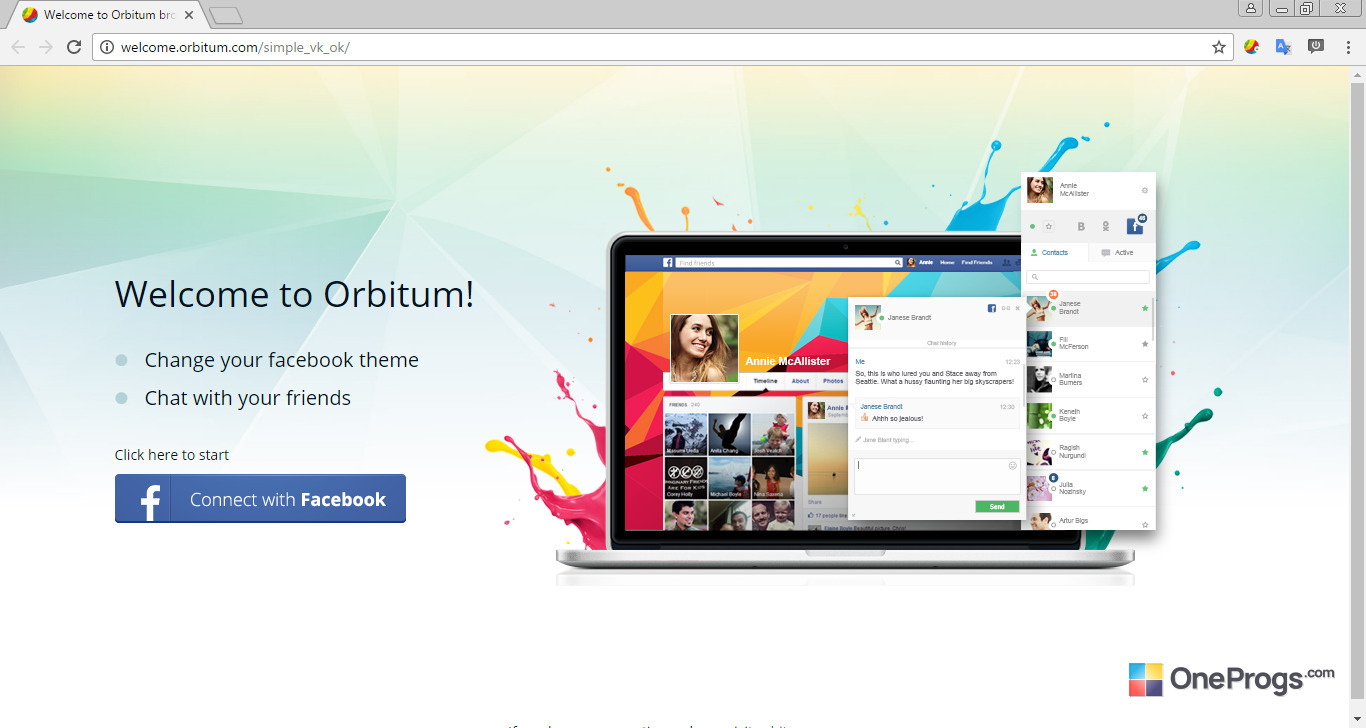Click the Find friends search box
Viewport: 1366px width, 728px height.
pyautogui.click(x=789, y=263)
